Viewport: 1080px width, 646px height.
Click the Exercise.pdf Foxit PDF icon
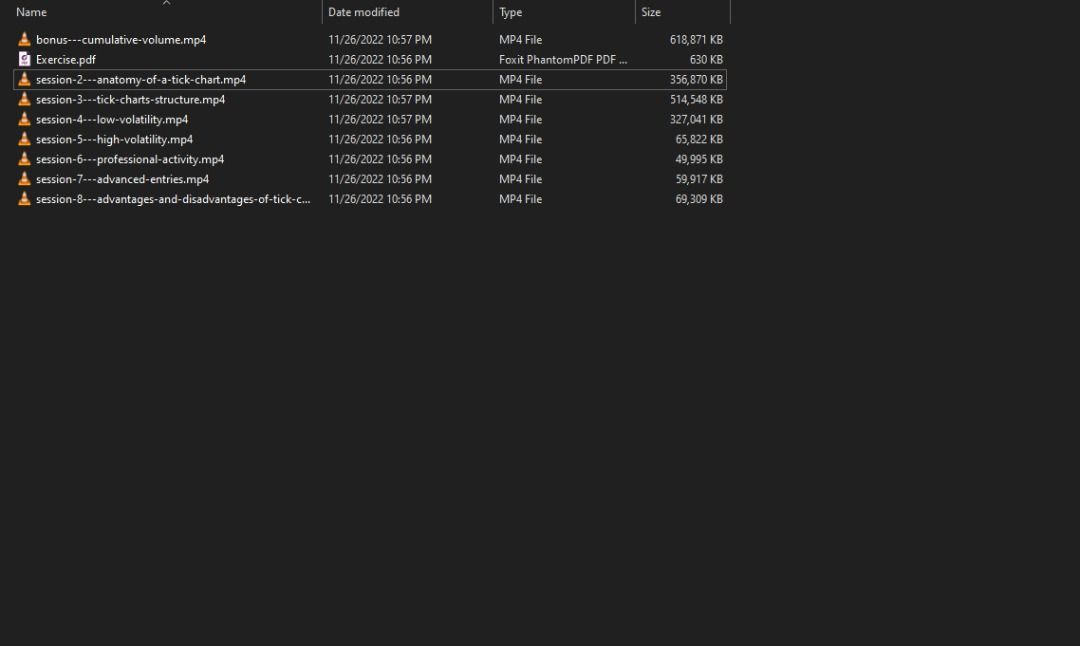point(25,60)
